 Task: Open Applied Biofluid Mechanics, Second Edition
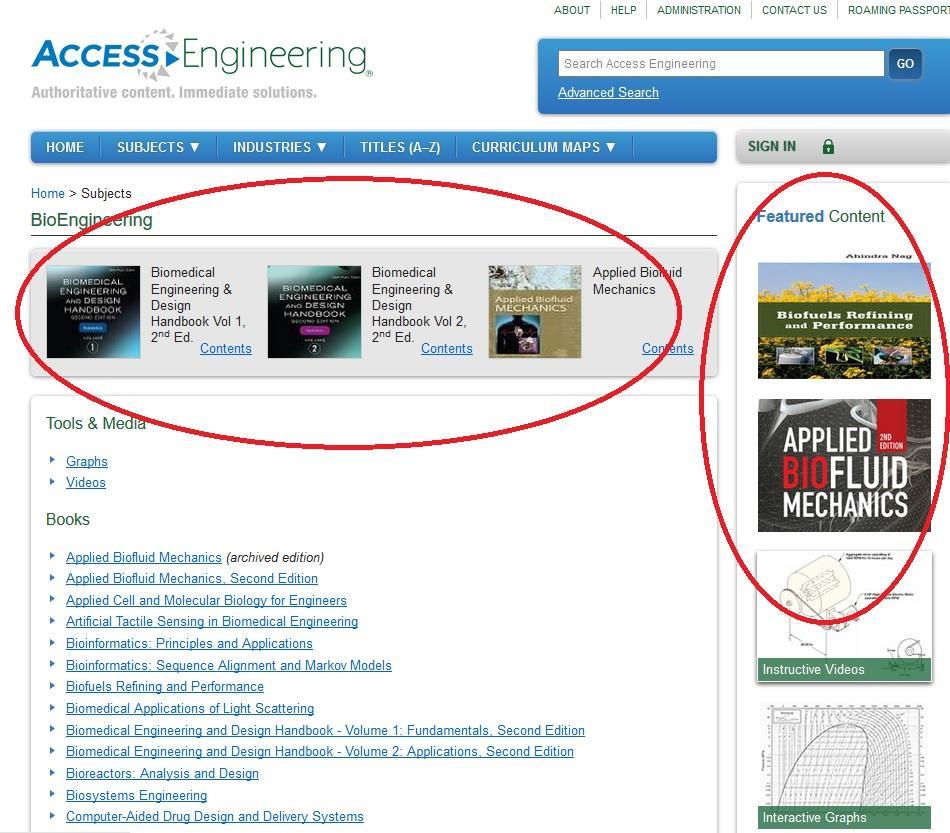pyautogui.click(x=191, y=579)
